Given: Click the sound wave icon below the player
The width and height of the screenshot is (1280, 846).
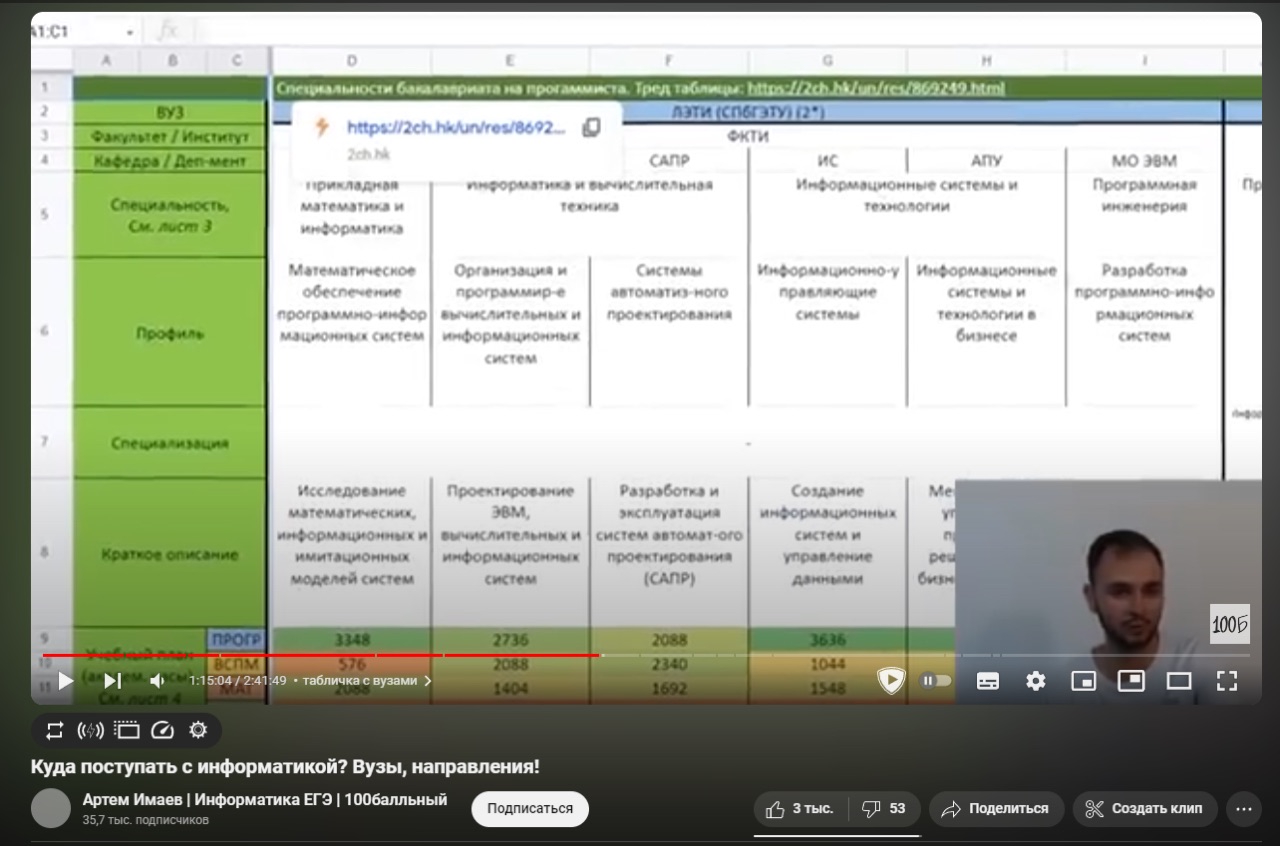Looking at the screenshot, I should click(x=90, y=730).
